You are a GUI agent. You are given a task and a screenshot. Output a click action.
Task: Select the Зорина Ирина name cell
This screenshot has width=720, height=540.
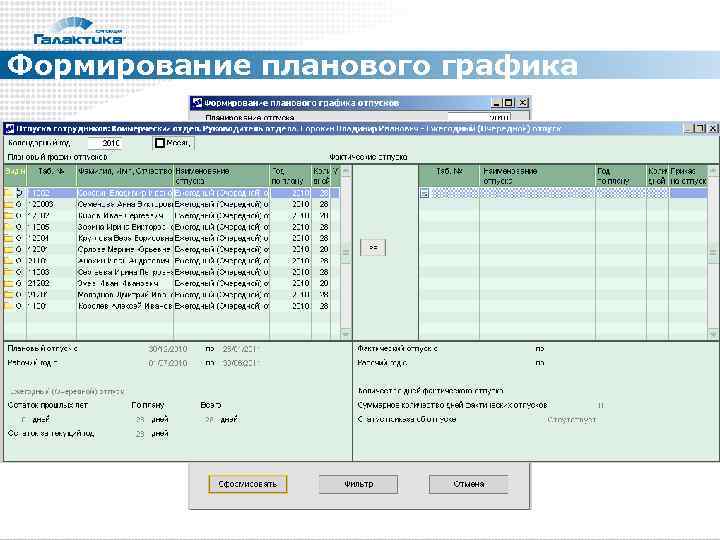point(125,227)
